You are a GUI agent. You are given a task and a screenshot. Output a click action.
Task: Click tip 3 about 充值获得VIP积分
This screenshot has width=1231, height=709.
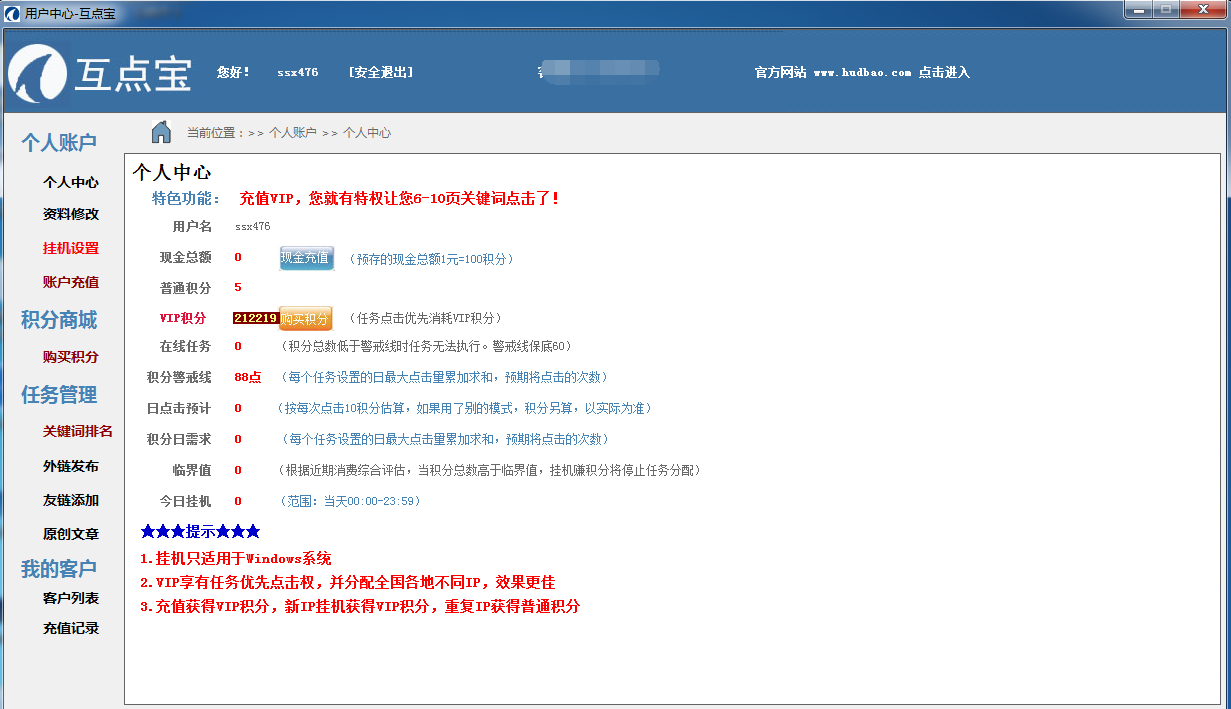pos(360,607)
